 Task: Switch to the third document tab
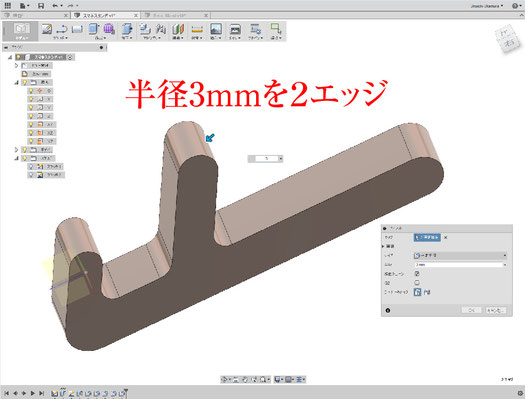175,15
